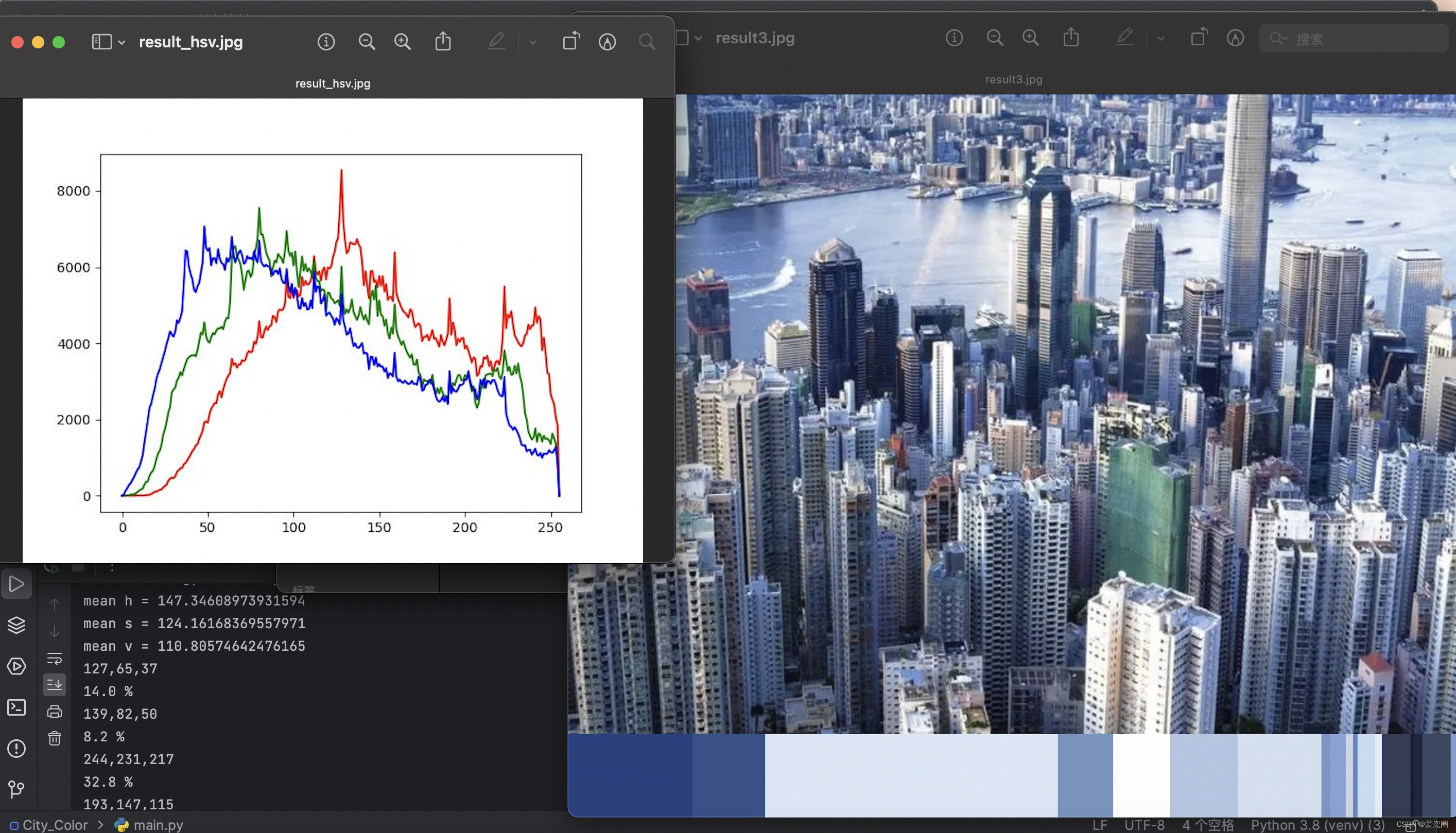Viewport: 1456px width, 833px height.
Task: Toggle the Markup toolbar pen in result_hsv.jpg
Action: (x=497, y=42)
